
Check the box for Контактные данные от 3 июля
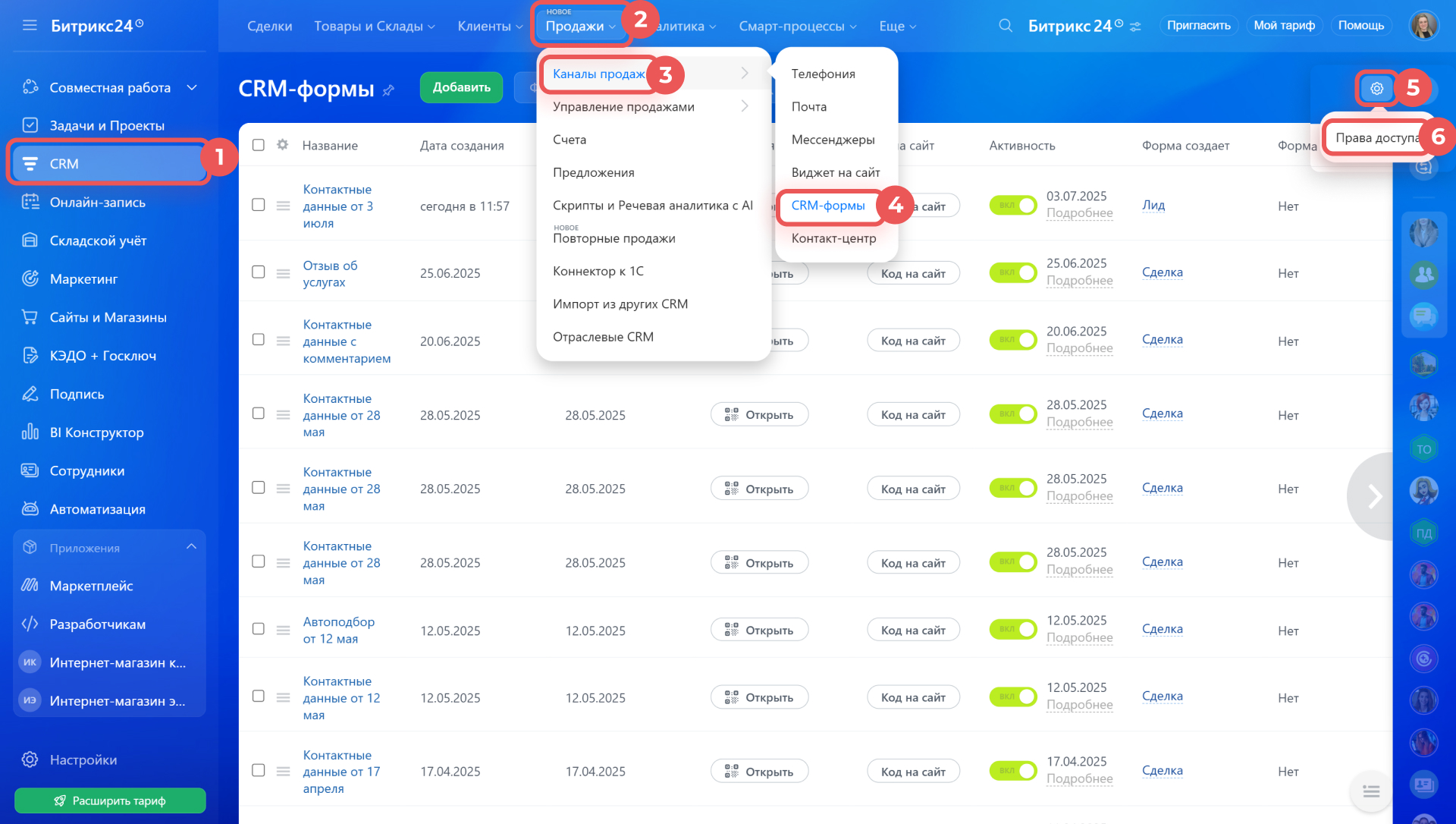(259, 205)
